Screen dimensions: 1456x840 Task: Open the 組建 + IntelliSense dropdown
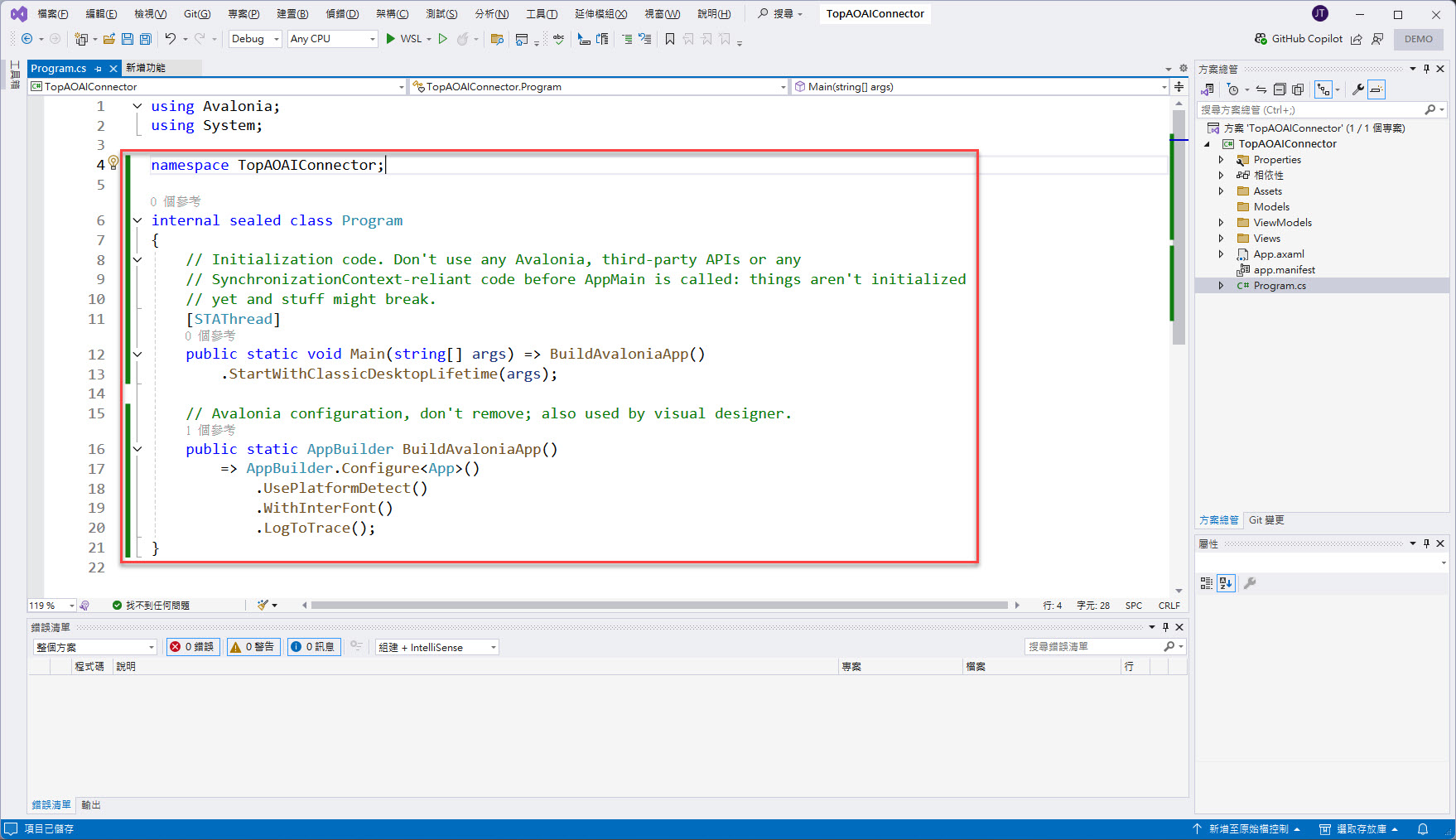pyautogui.click(x=436, y=647)
